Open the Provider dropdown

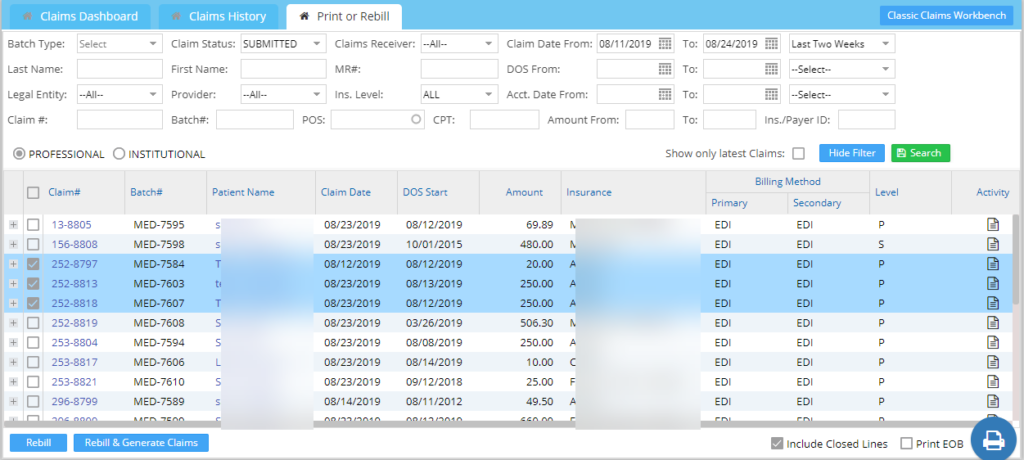pos(283,94)
